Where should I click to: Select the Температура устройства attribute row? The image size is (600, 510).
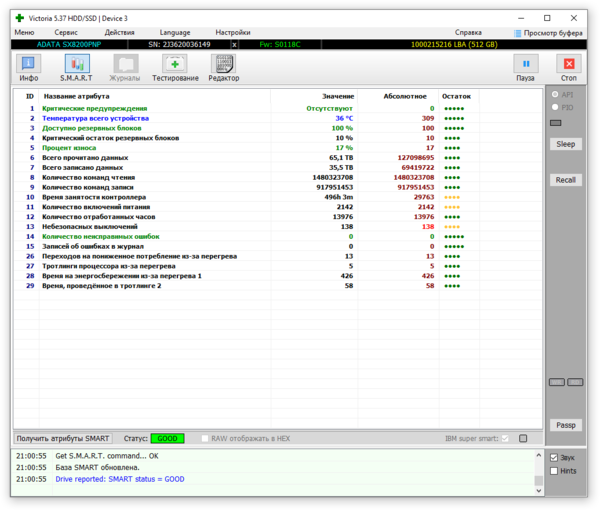pos(94,118)
